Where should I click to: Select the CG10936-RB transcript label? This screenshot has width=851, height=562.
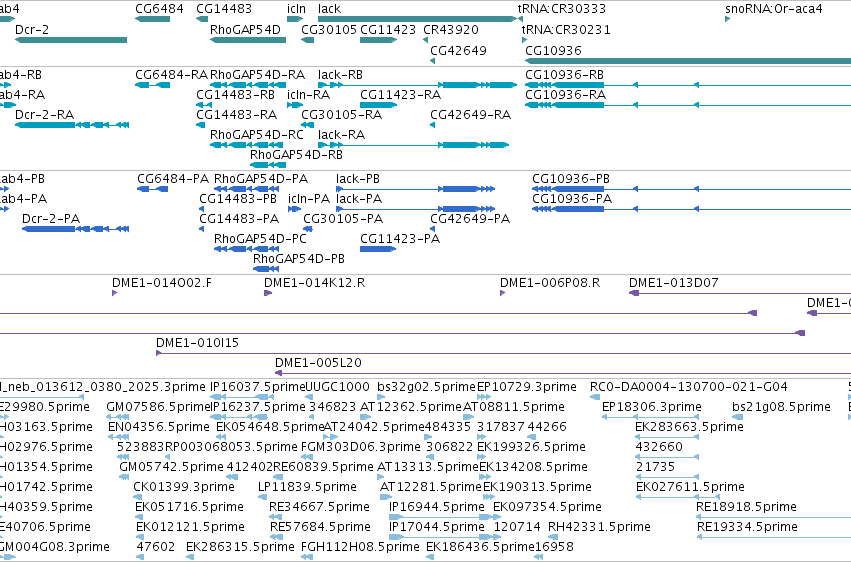[564, 75]
